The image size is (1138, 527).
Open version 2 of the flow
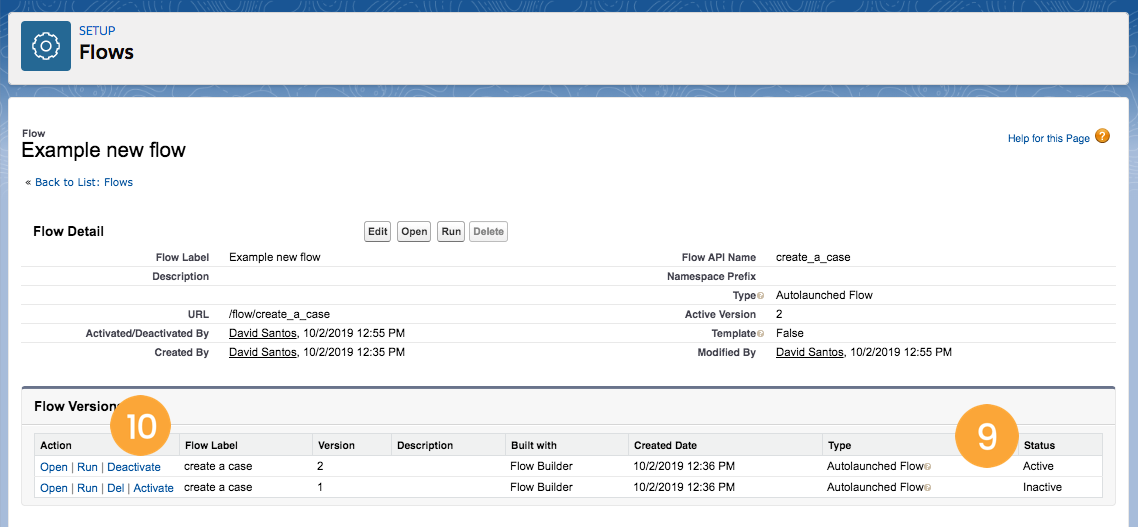pos(54,467)
